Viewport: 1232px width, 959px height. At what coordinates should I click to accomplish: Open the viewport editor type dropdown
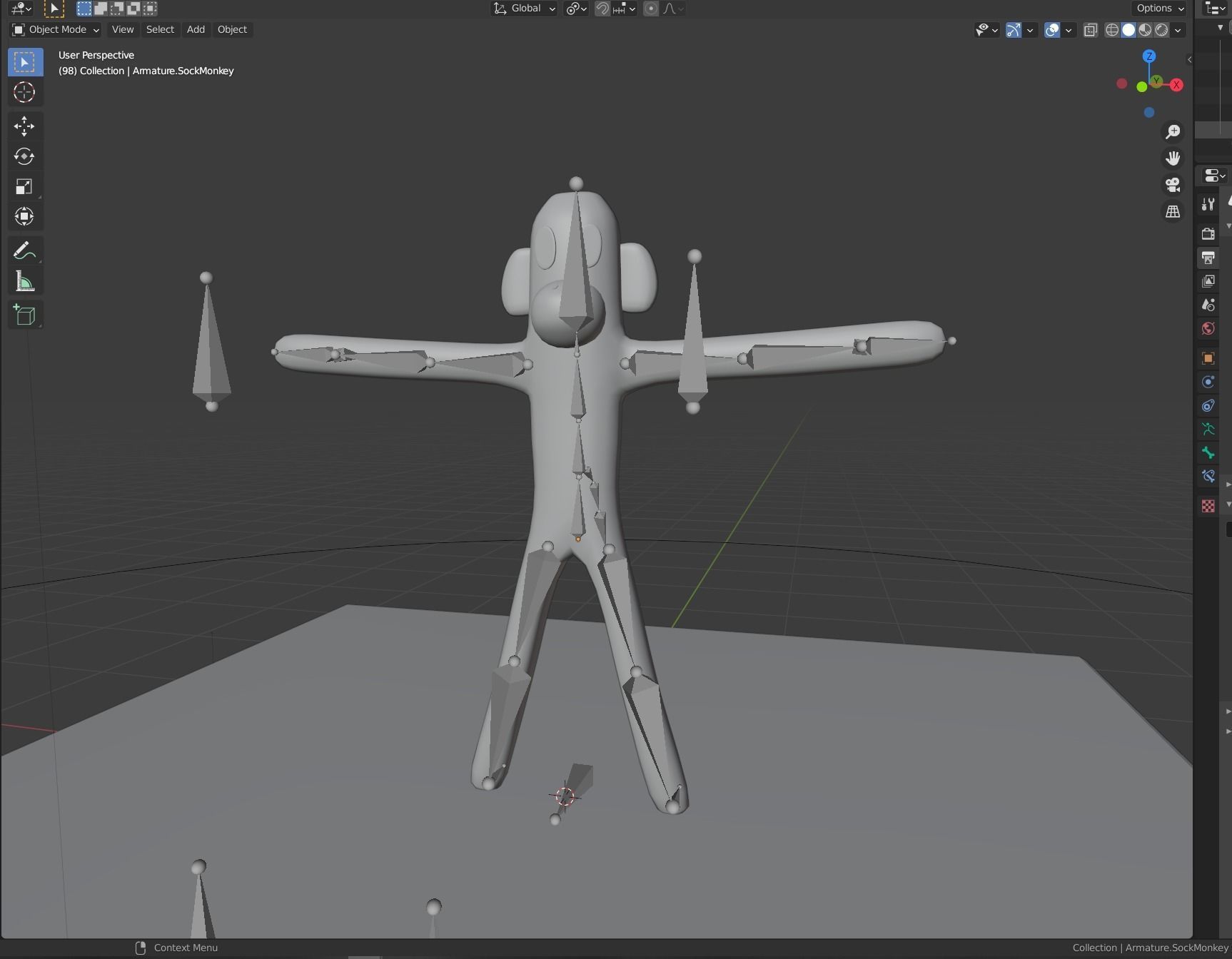(x=21, y=9)
